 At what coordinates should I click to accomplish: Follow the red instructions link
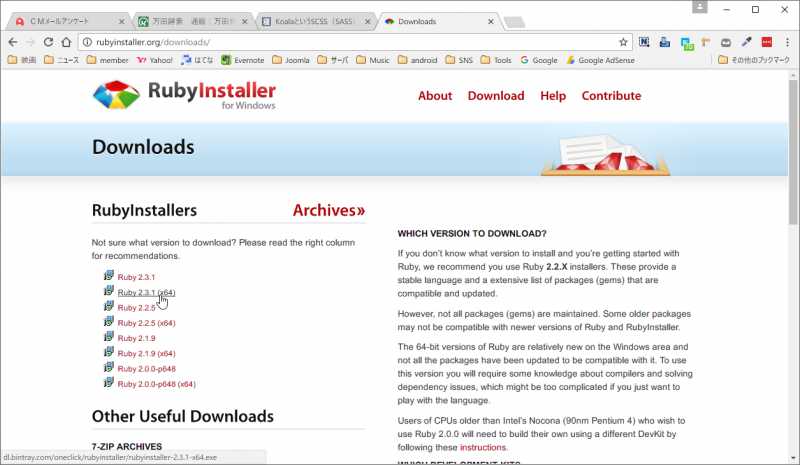point(483,448)
